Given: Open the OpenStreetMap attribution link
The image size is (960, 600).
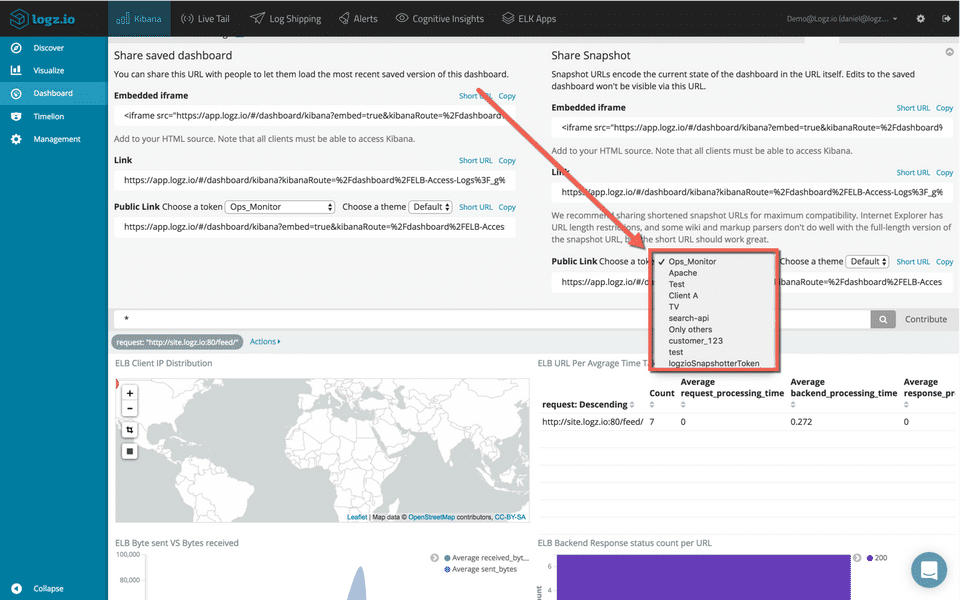Looking at the screenshot, I should tap(432, 517).
